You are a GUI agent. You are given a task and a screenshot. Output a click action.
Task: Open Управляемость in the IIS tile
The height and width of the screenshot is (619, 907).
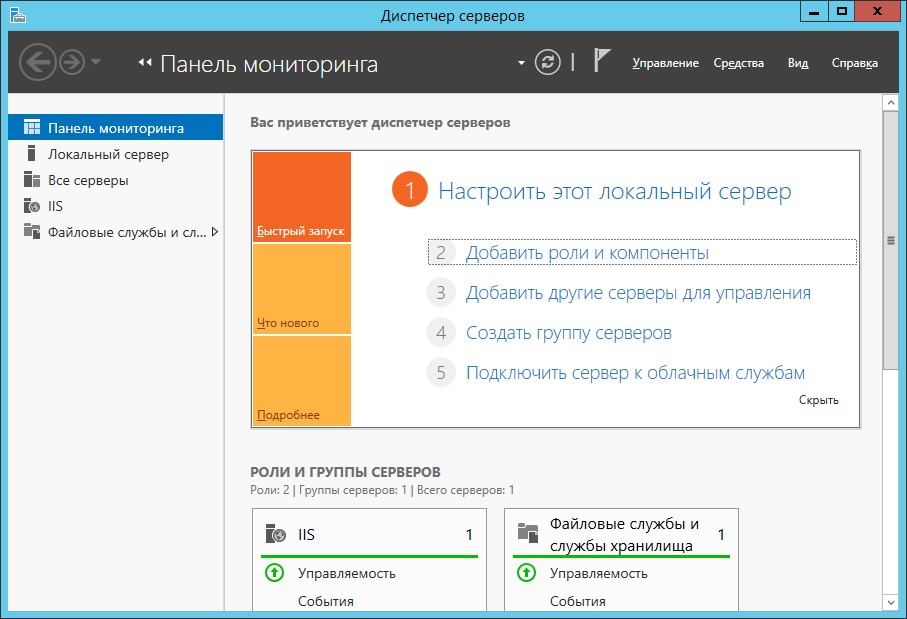point(346,573)
